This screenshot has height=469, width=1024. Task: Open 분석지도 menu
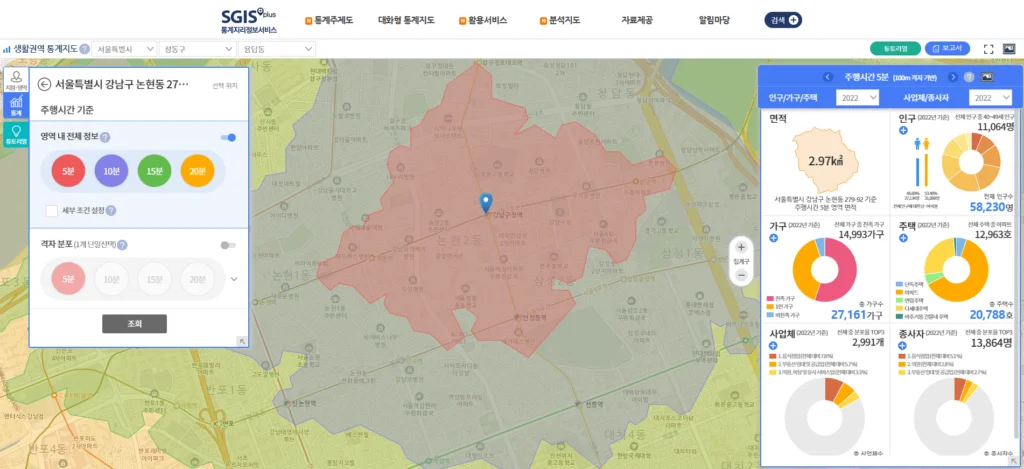(x=560, y=20)
